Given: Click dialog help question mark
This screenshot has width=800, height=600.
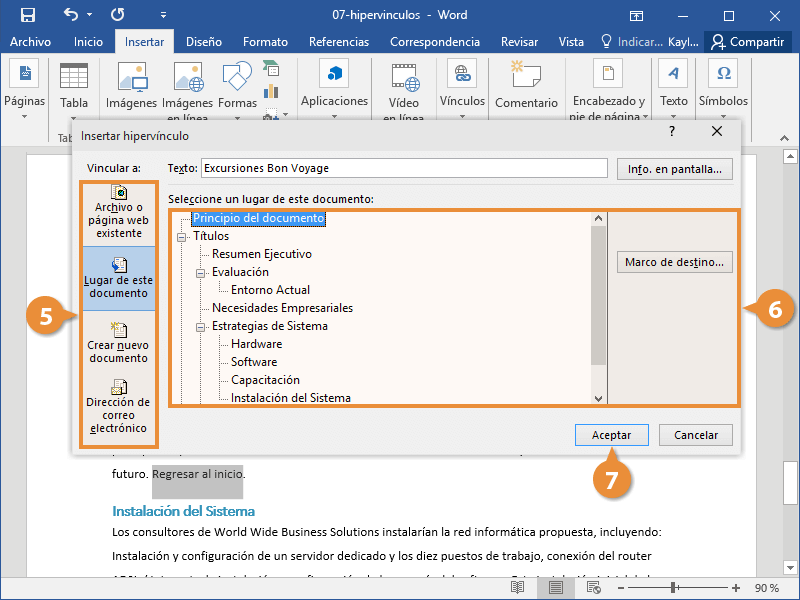Looking at the screenshot, I should click(672, 132).
